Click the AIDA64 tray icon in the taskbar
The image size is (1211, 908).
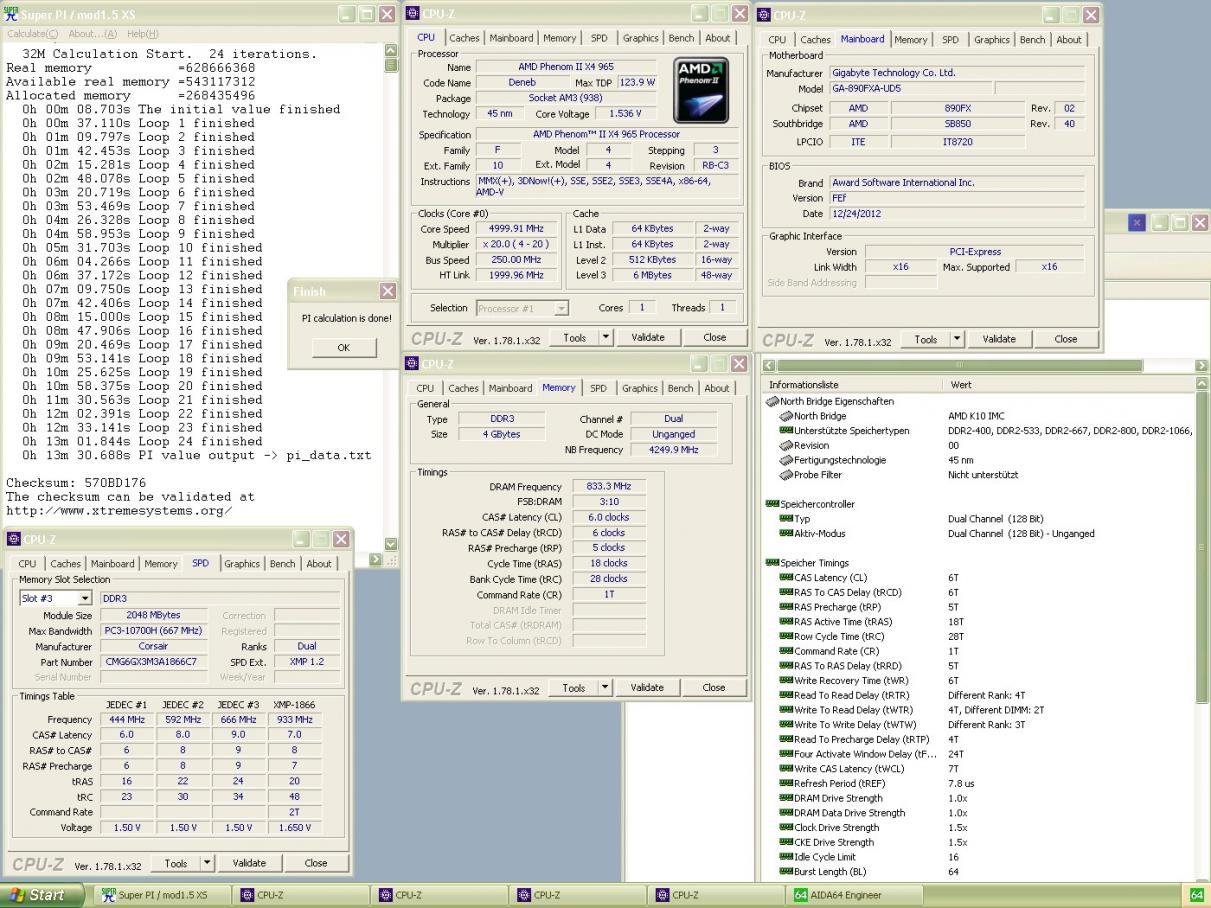point(1196,895)
